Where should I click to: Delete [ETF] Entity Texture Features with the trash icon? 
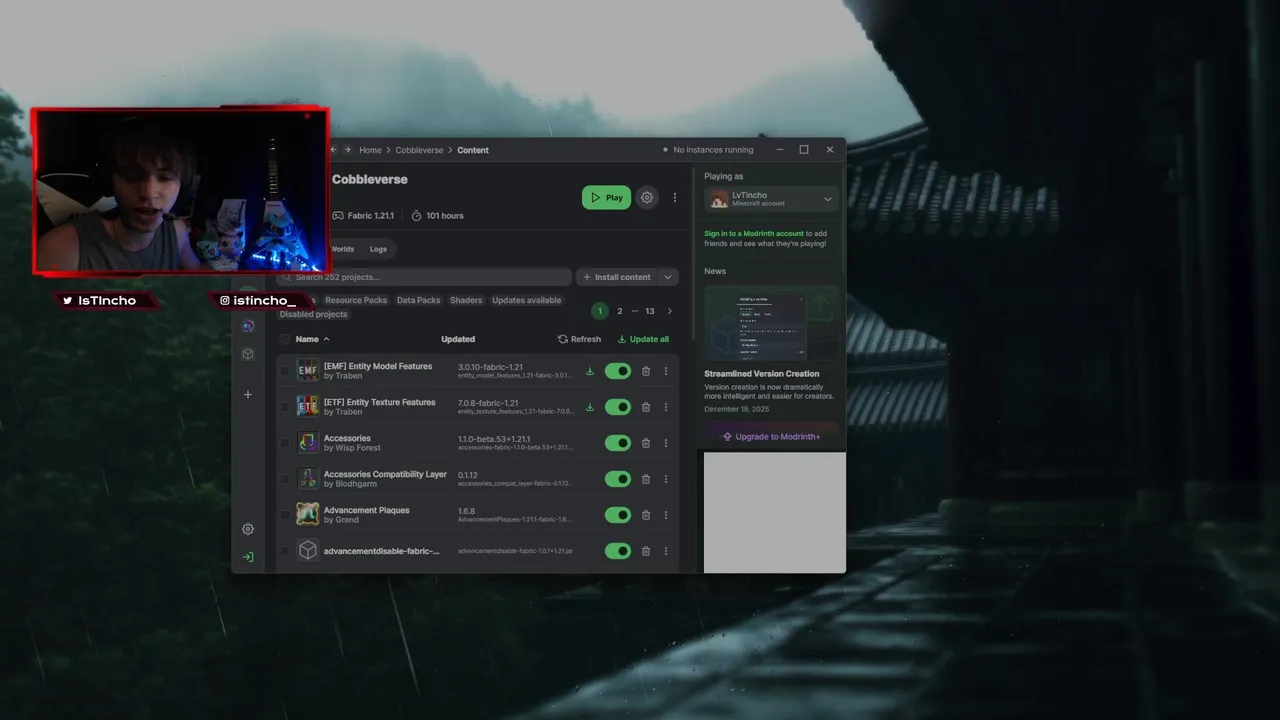[646, 407]
